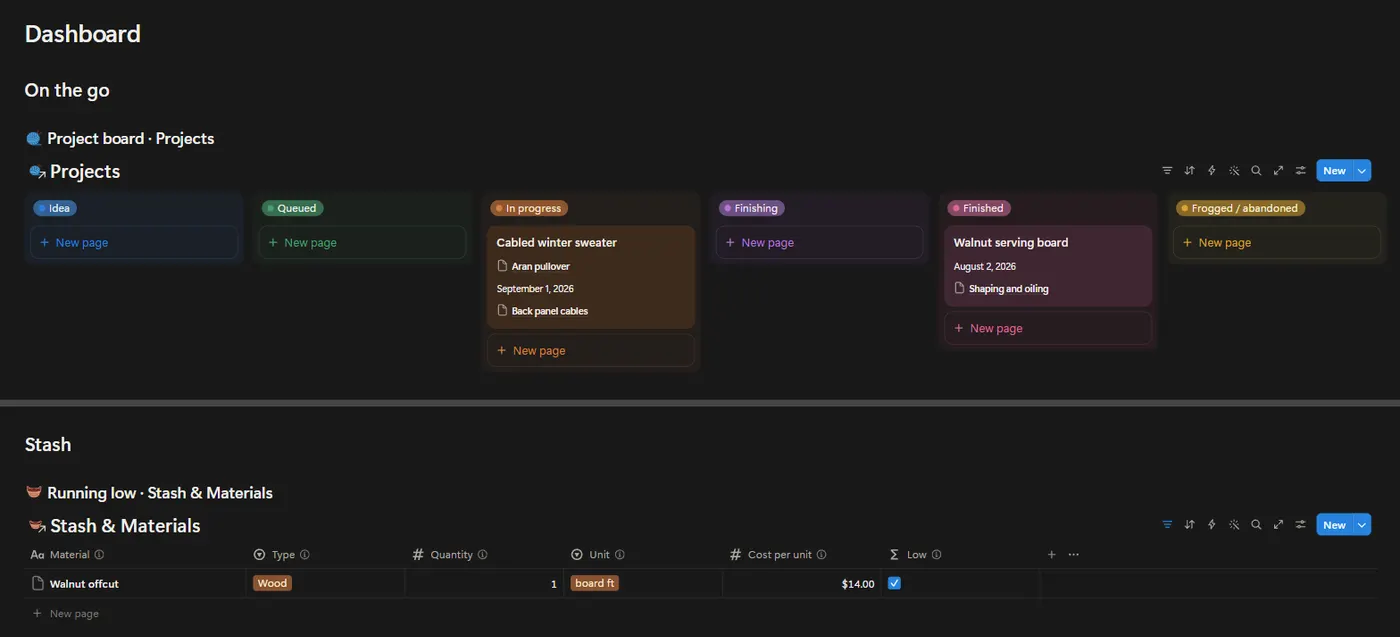Screen dimensions: 1400x637
Task: Click info icon next to Quantity column
Action: coord(482,555)
